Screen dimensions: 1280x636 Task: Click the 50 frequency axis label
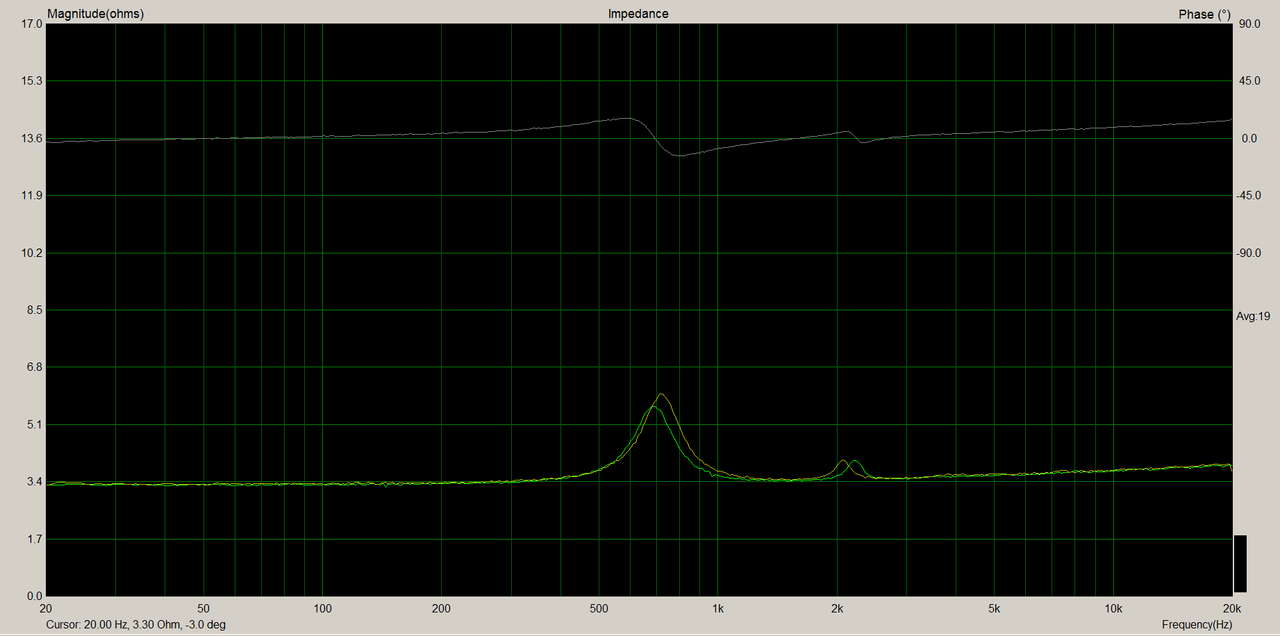tap(203, 608)
